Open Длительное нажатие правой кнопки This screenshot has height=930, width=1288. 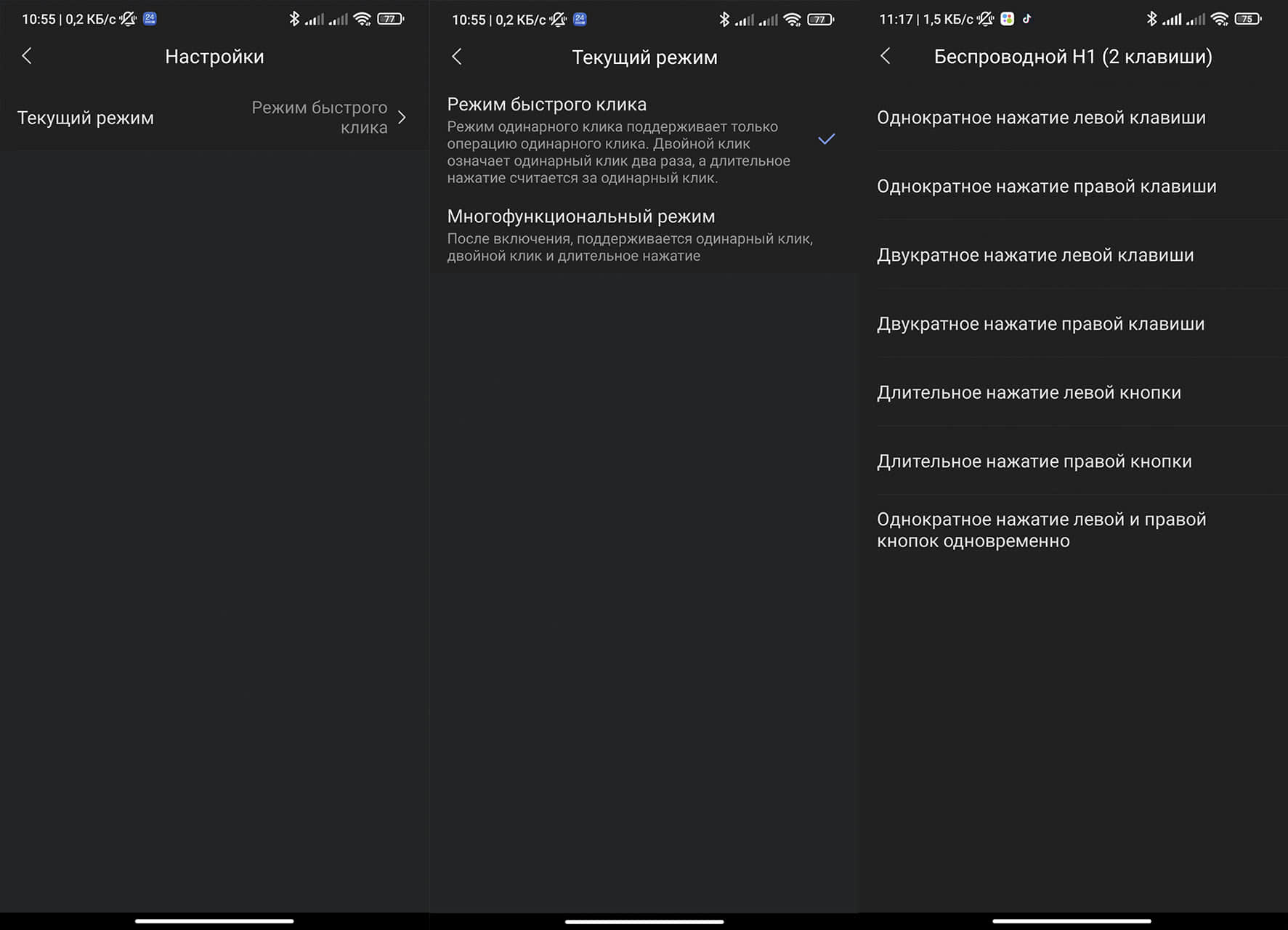click(x=1034, y=461)
